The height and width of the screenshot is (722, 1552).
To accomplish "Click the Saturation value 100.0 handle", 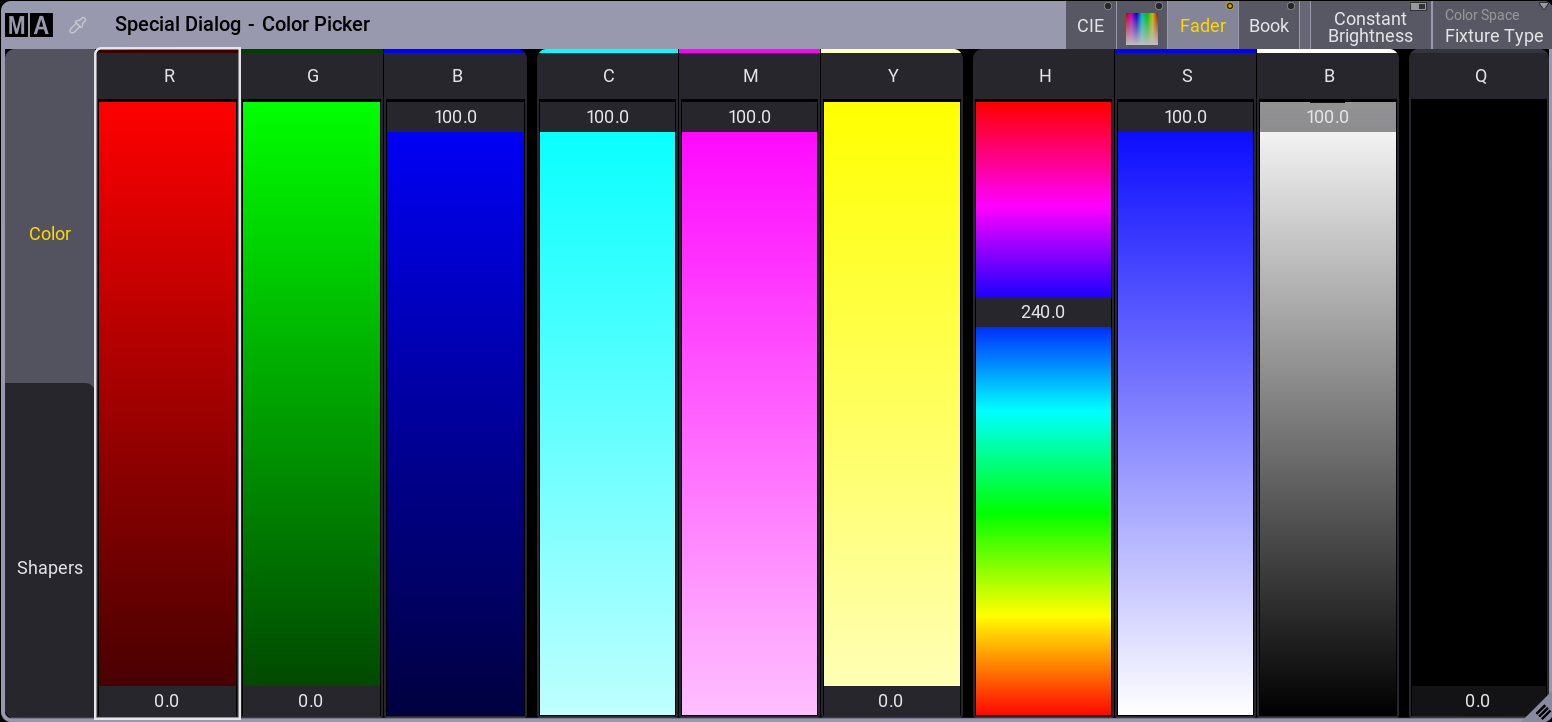I will (x=1186, y=117).
